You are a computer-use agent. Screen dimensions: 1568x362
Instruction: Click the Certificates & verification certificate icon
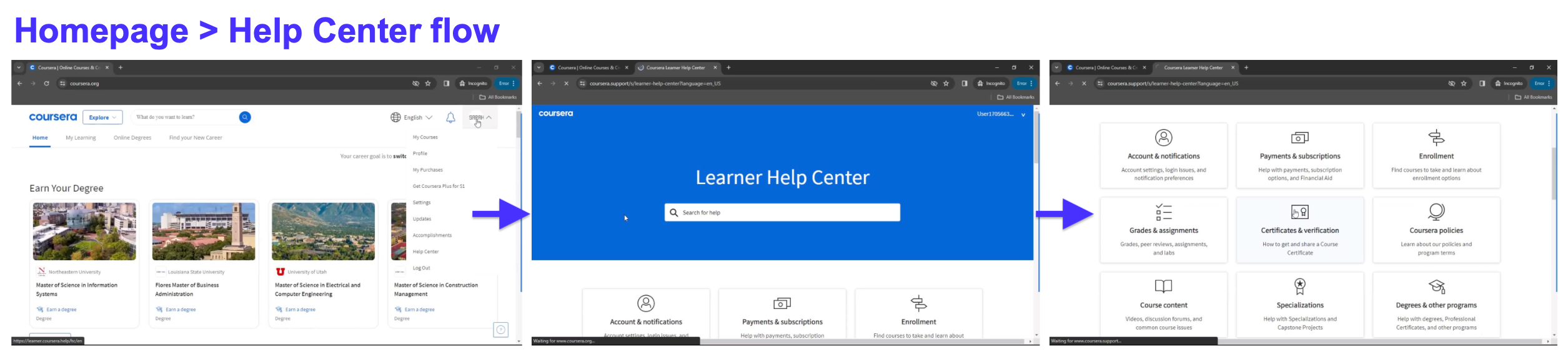[1299, 212]
